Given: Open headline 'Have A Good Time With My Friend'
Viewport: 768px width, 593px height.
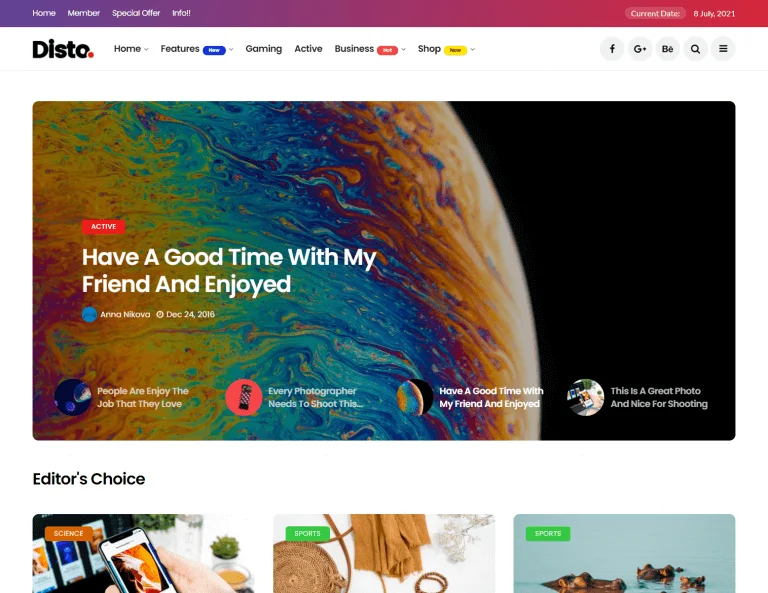Looking at the screenshot, I should click(229, 270).
